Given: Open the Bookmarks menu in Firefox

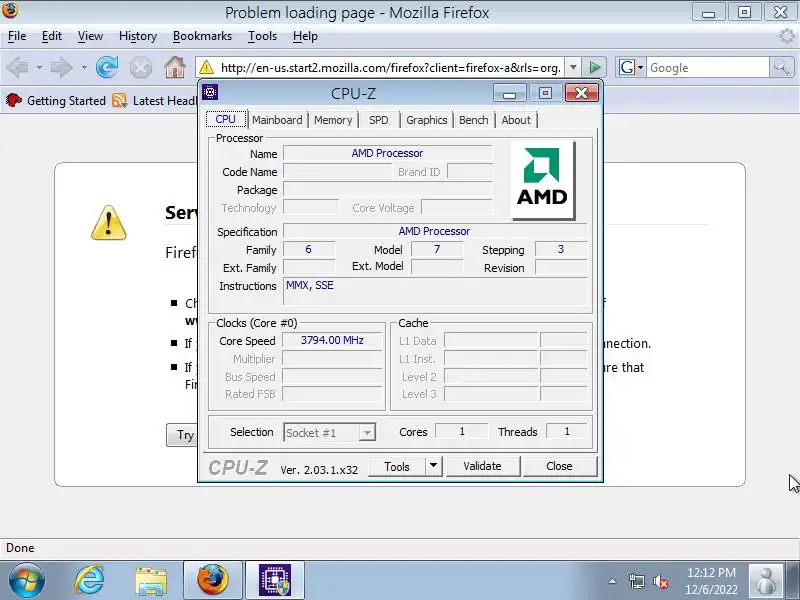Looking at the screenshot, I should point(202,36).
